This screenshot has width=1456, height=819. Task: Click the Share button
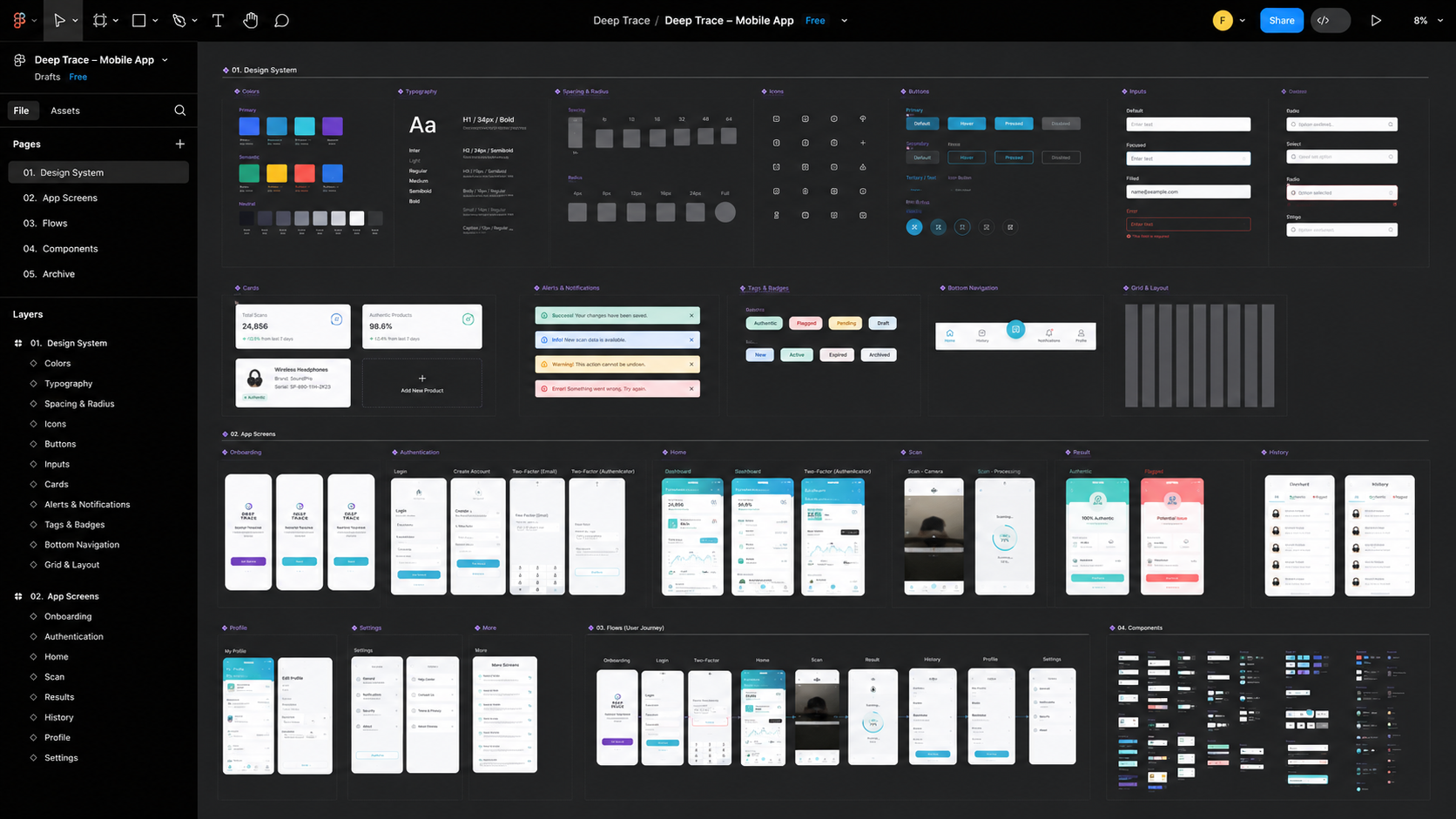1281,20
